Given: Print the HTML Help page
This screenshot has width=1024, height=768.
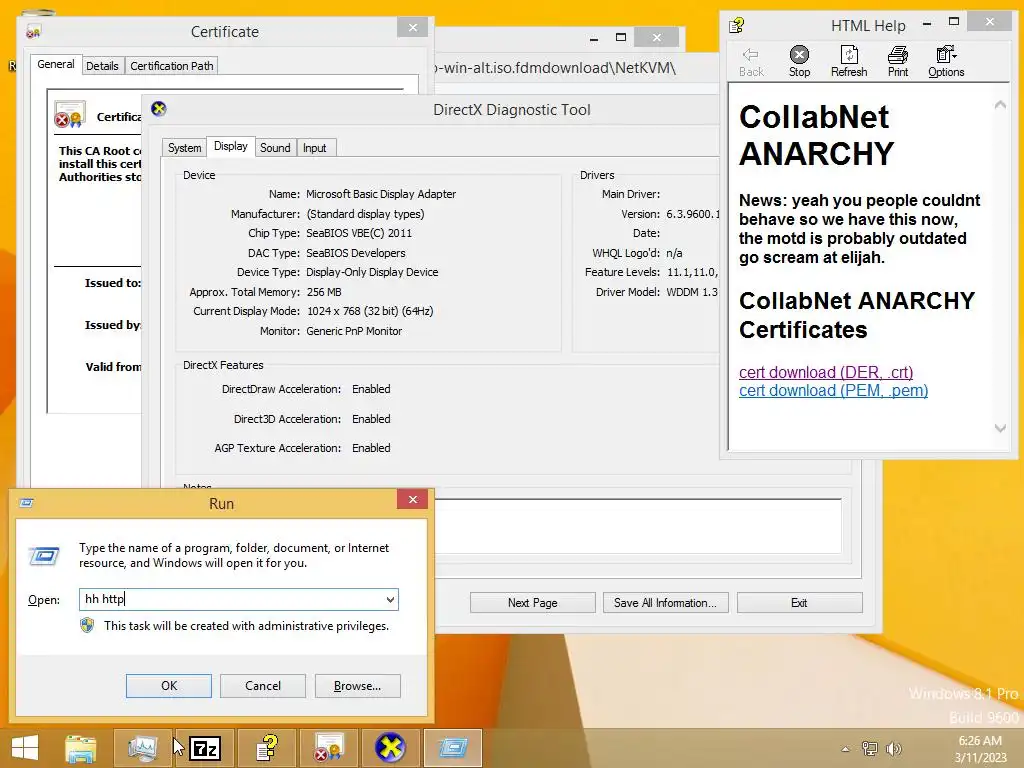Looking at the screenshot, I should point(897,62).
